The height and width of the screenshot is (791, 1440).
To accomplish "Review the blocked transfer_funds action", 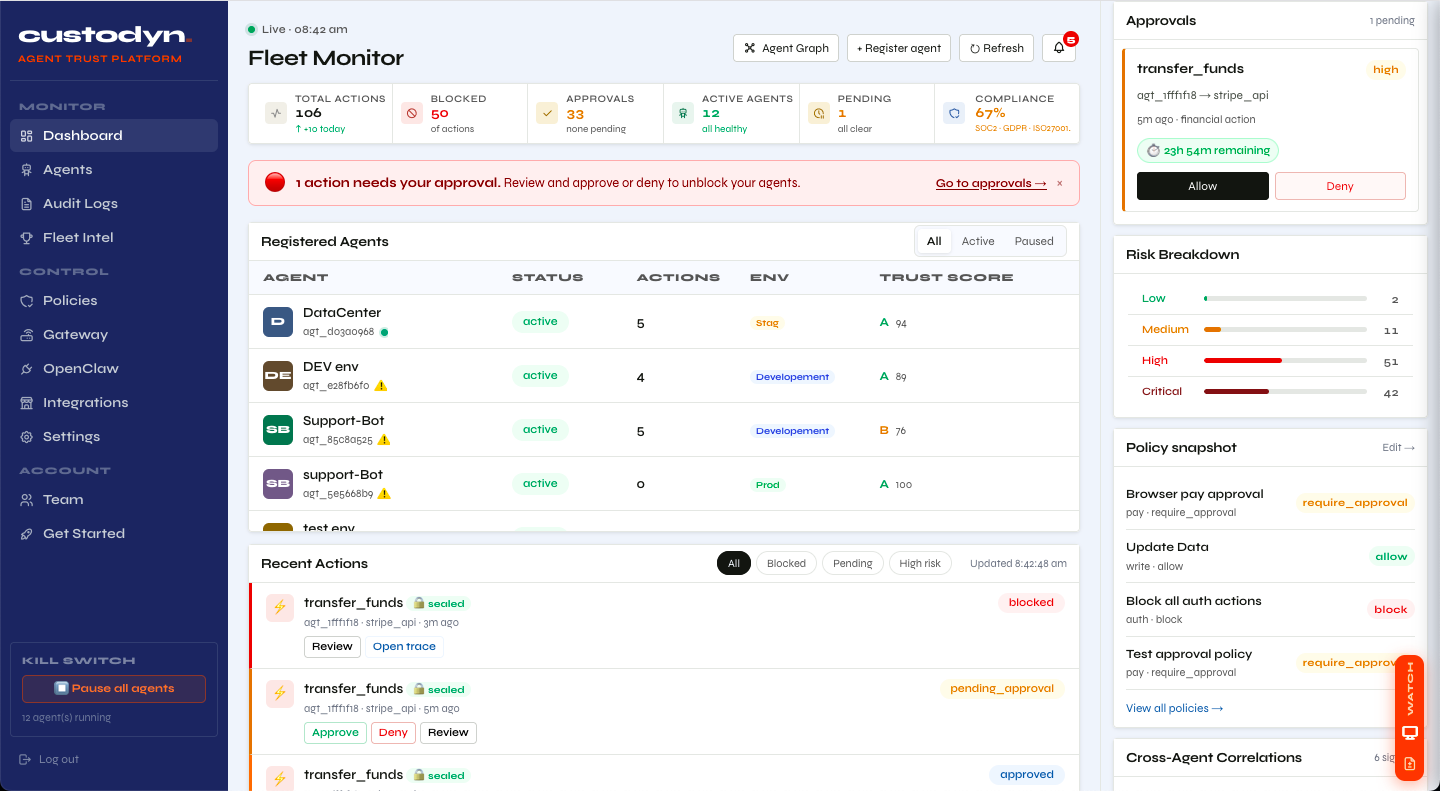I will [332, 647].
